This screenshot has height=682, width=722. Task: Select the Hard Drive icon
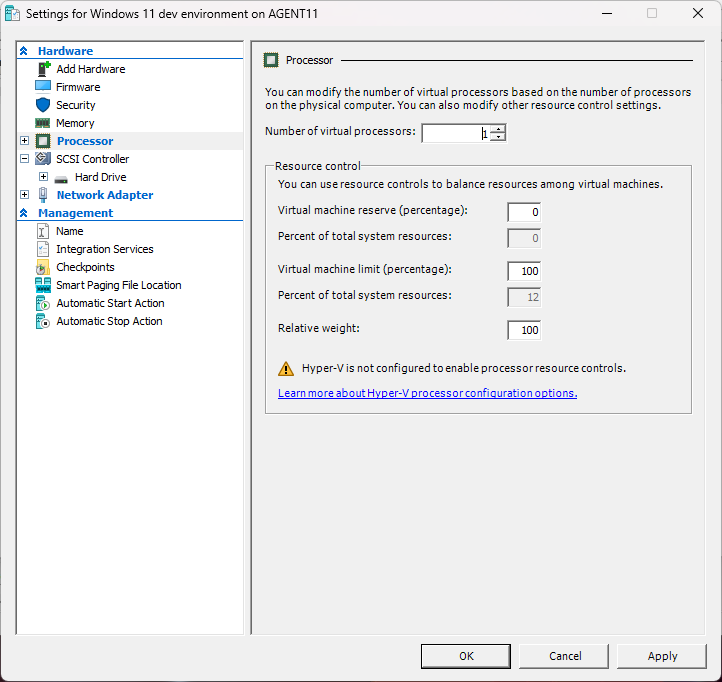click(61, 177)
